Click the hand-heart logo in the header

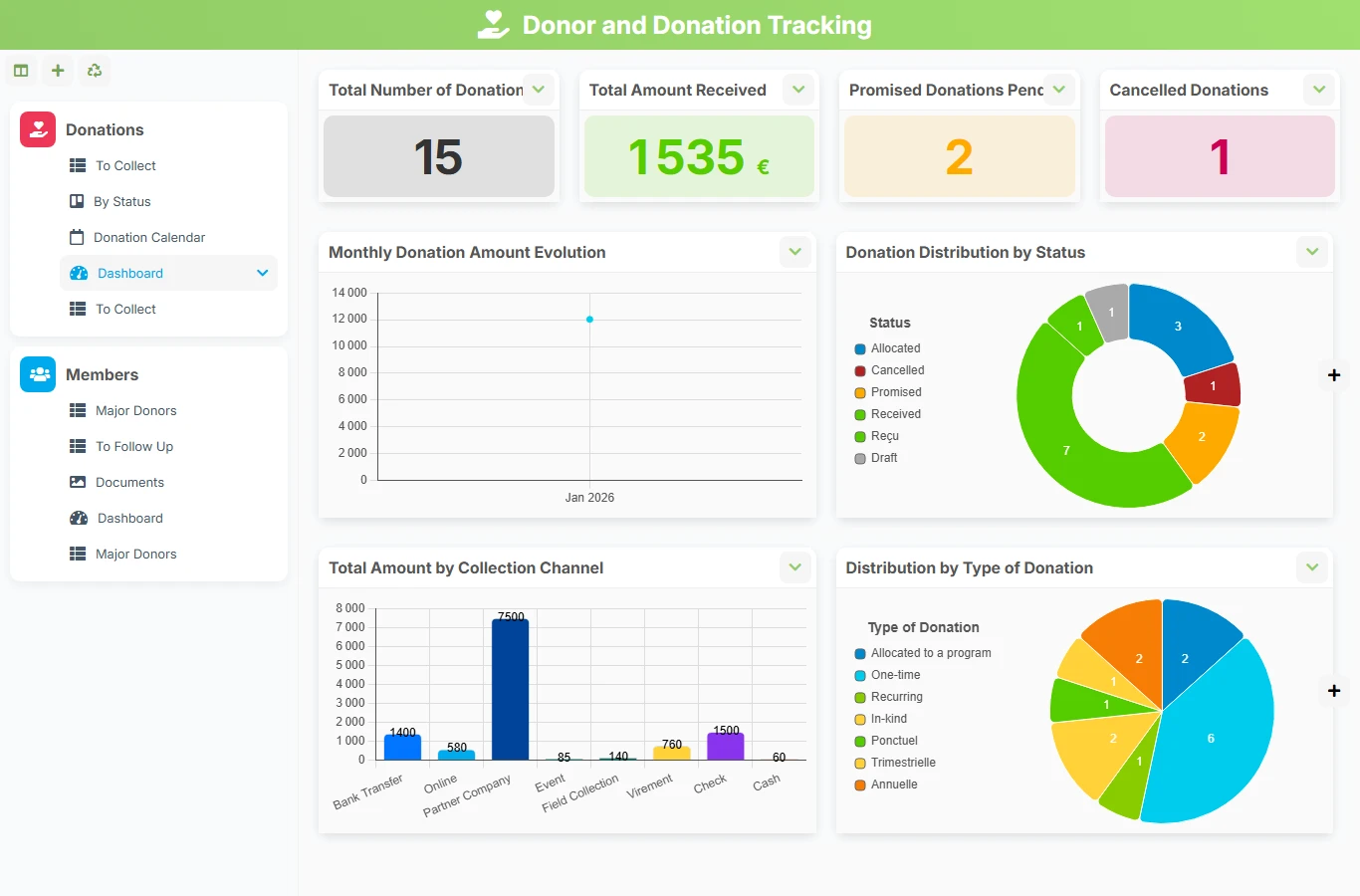pyautogui.click(x=493, y=25)
